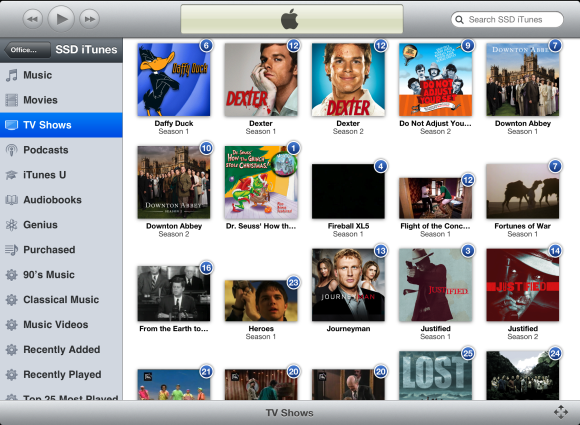The height and width of the screenshot is (425, 580).
Task: Click the gear icon beside Recently Added
Action: (11, 350)
